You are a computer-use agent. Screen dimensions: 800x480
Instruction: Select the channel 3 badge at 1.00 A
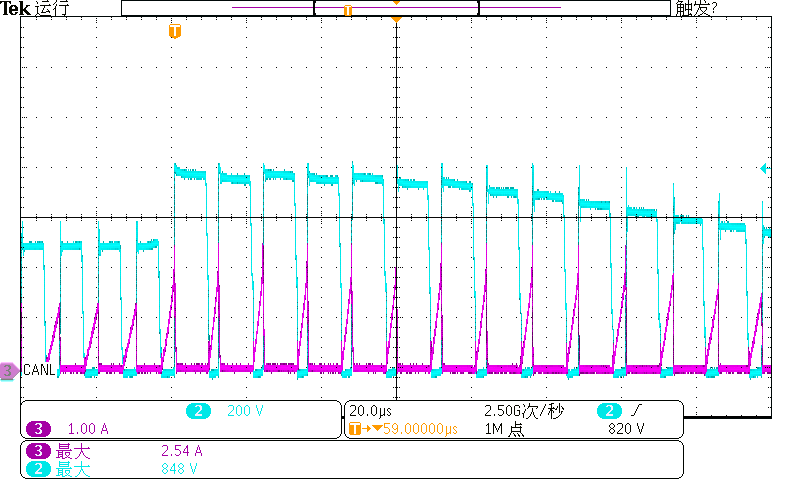click(38, 429)
